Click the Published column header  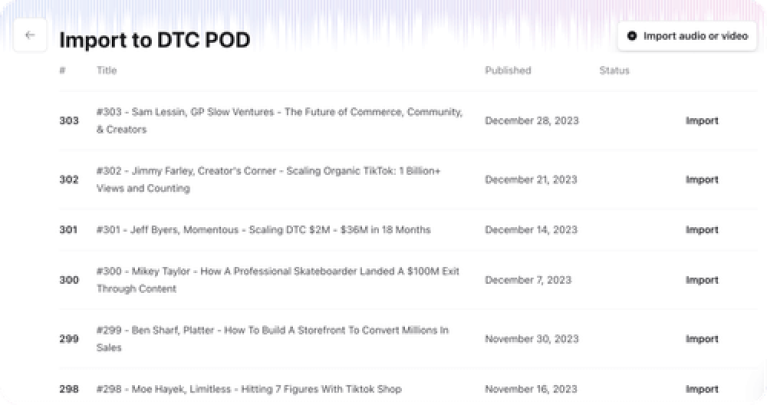(508, 71)
